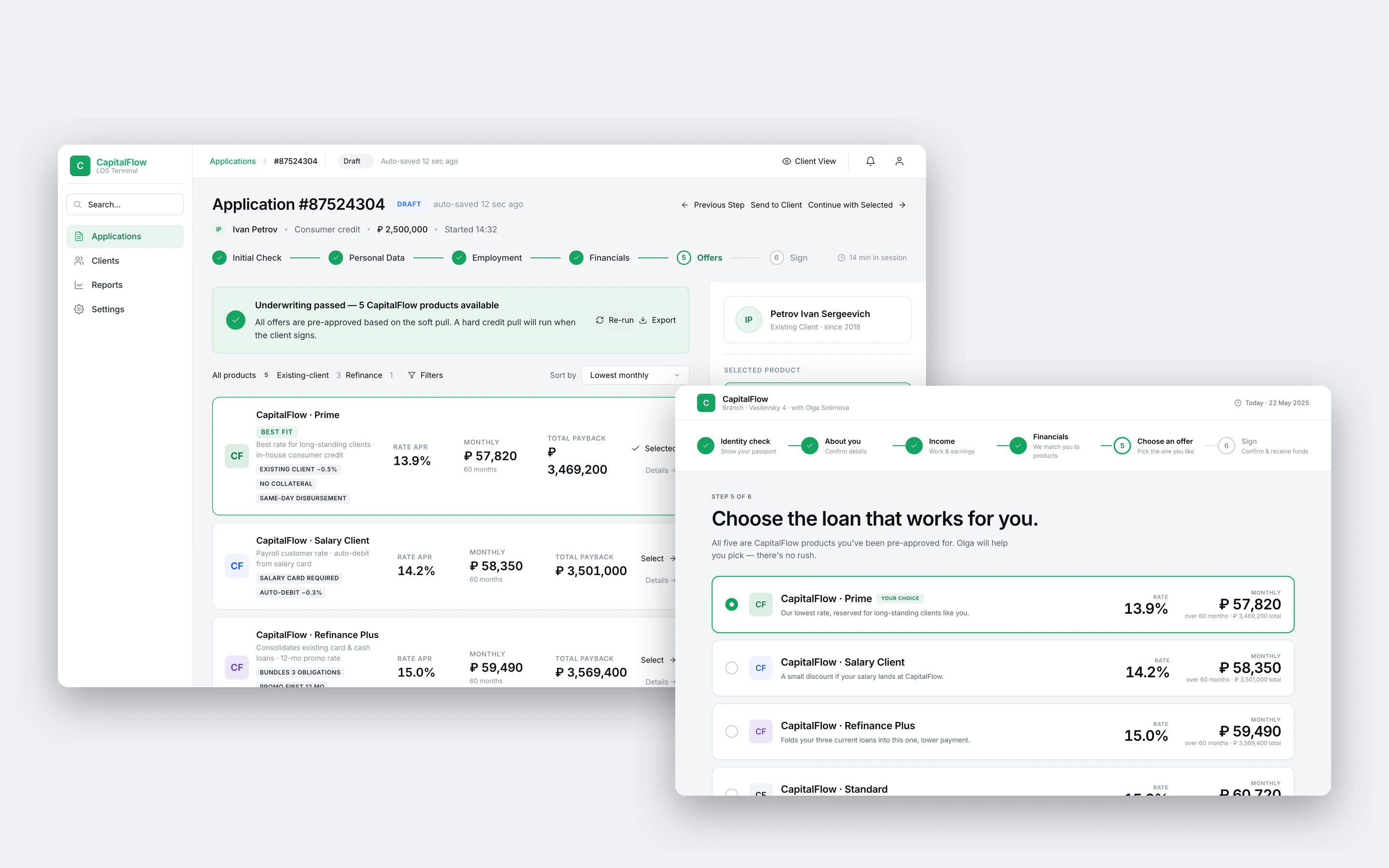Open Applications in the sidebar
1389x868 pixels.
(125, 236)
